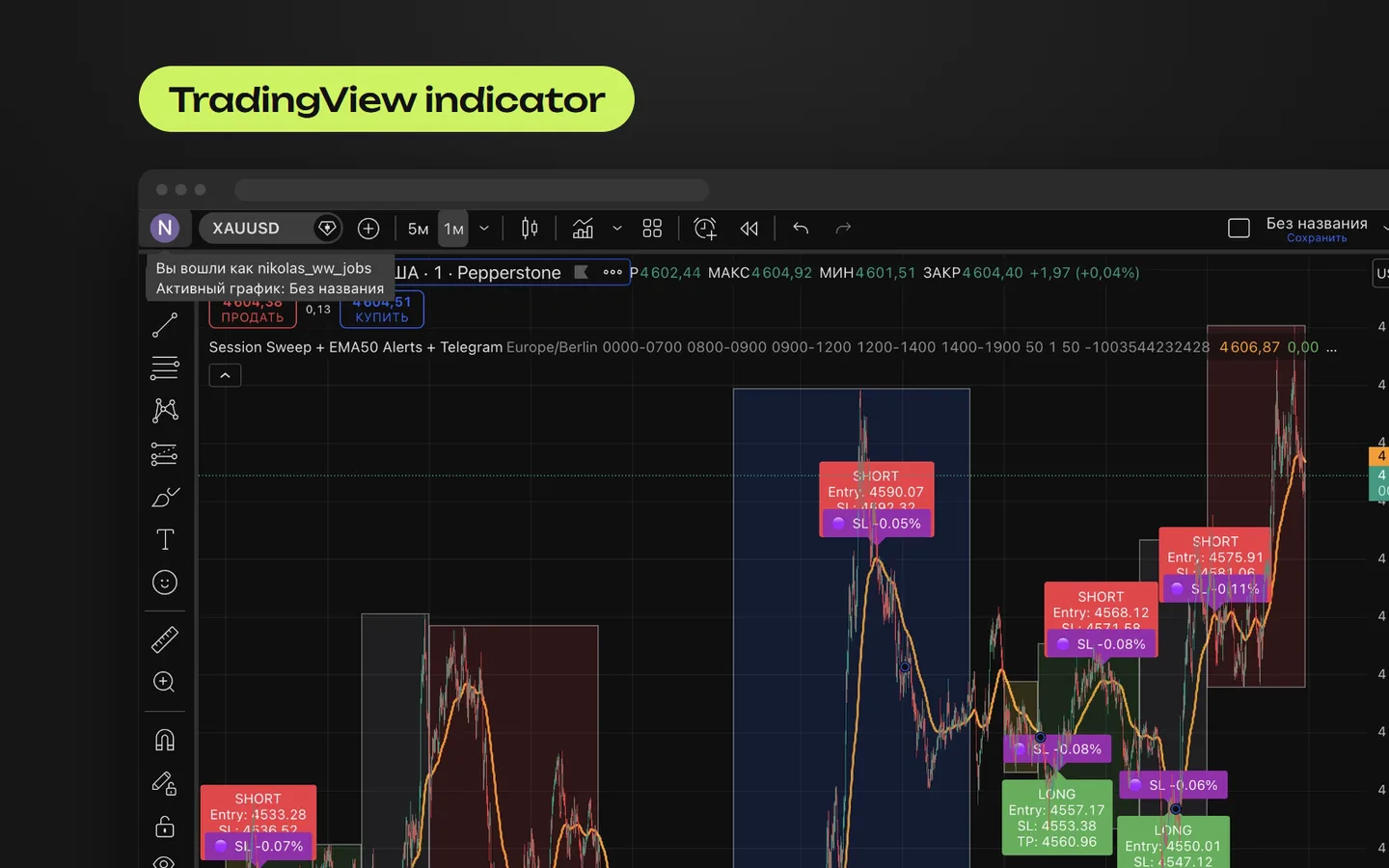Image resolution: width=1389 pixels, height=868 pixels.
Task: Toggle stay in drawing mode pencil-lock
Action: [x=165, y=783]
